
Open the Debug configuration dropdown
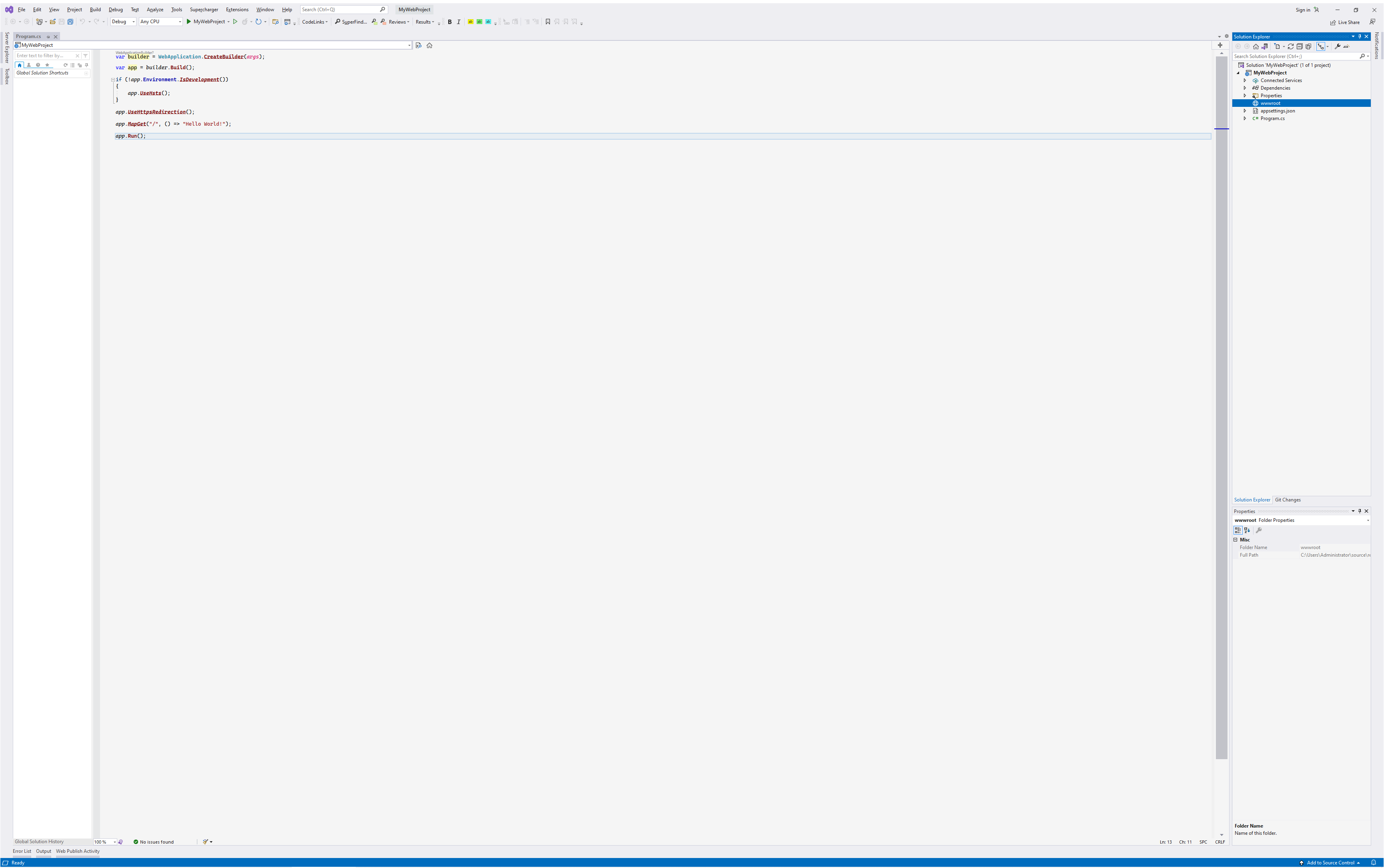point(123,22)
